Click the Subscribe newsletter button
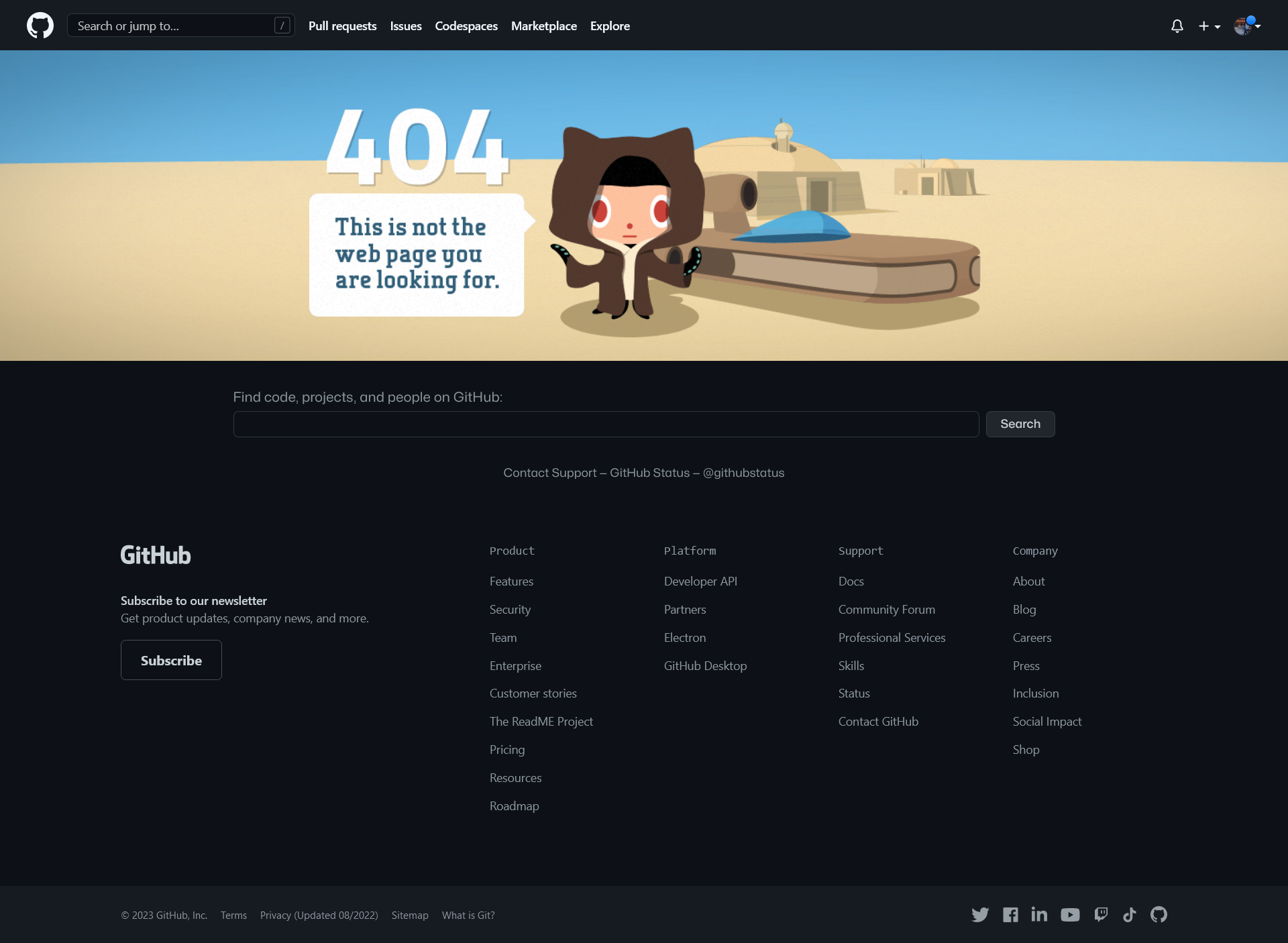 click(171, 660)
